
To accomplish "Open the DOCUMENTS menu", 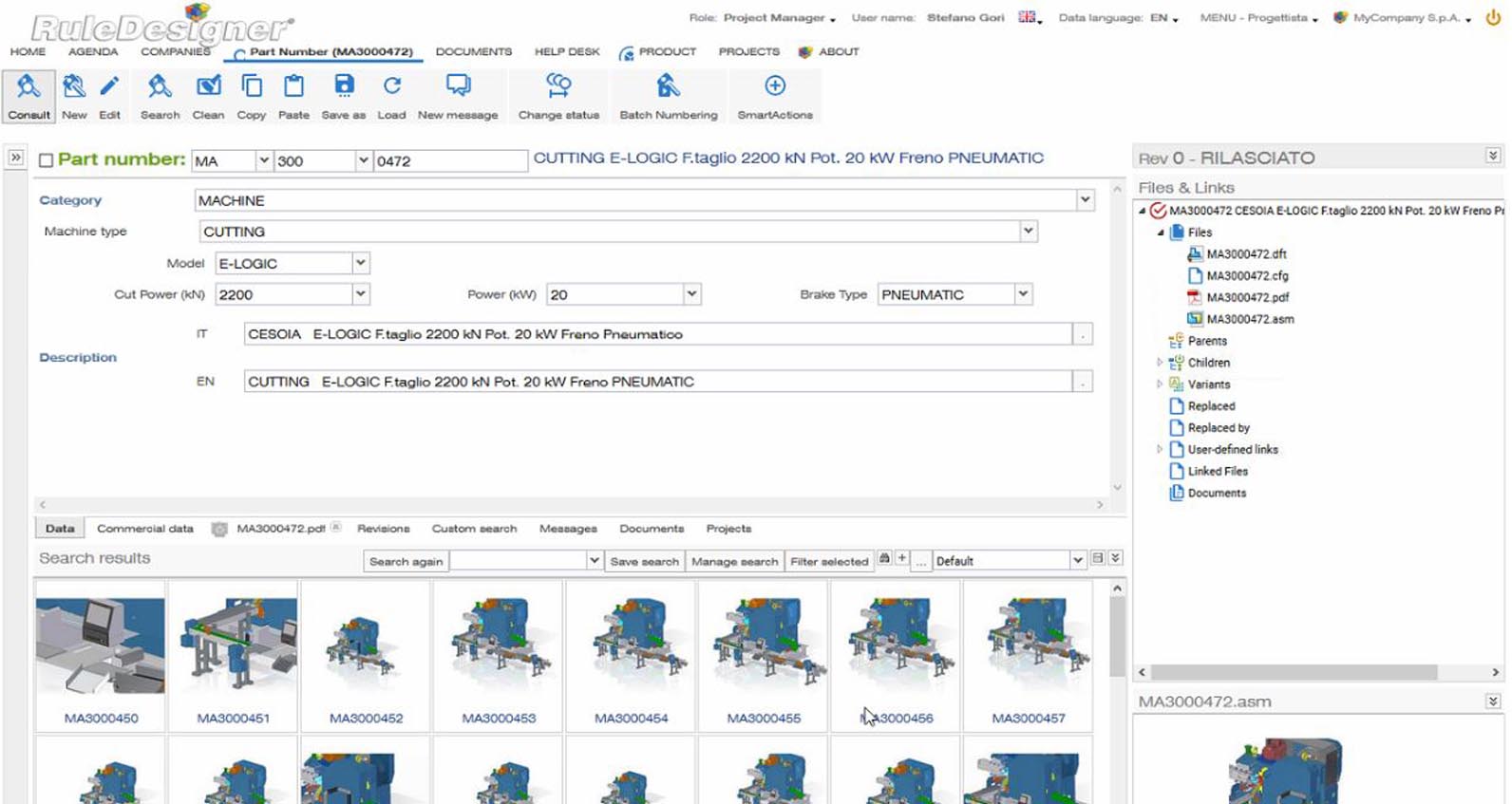I will point(474,51).
